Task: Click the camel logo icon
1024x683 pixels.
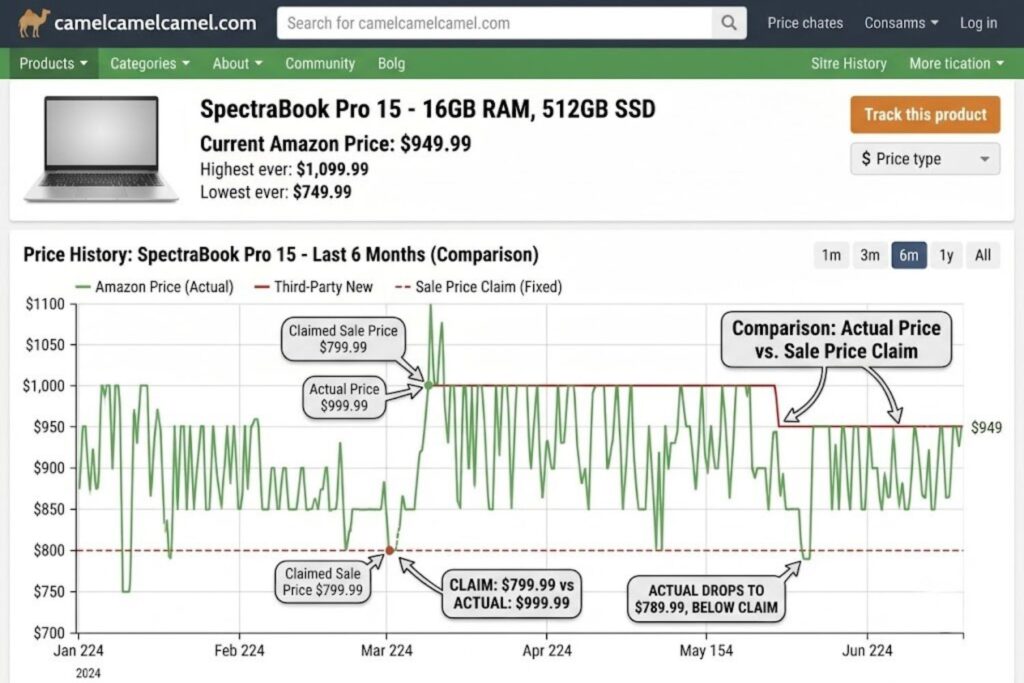Action: [x=33, y=23]
